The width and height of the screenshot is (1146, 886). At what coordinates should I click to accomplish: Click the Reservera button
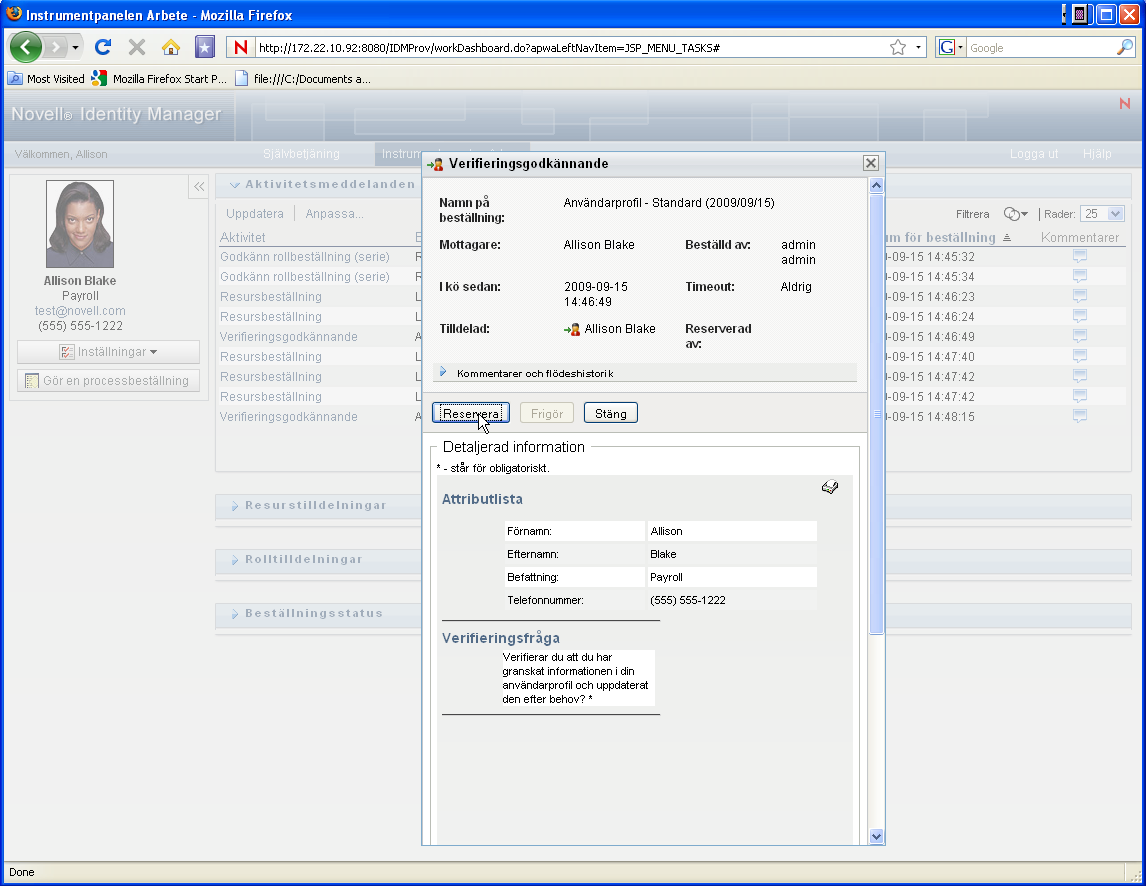tap(471, 413)
